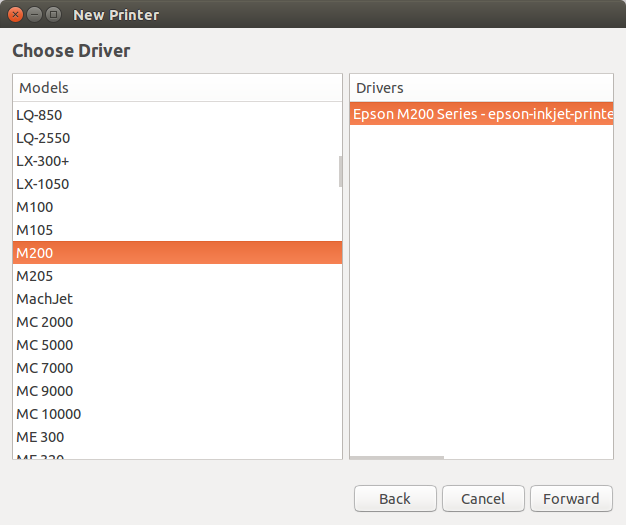626x525 pixels.
Task: Click the Models column header
Action: point(177,88)
